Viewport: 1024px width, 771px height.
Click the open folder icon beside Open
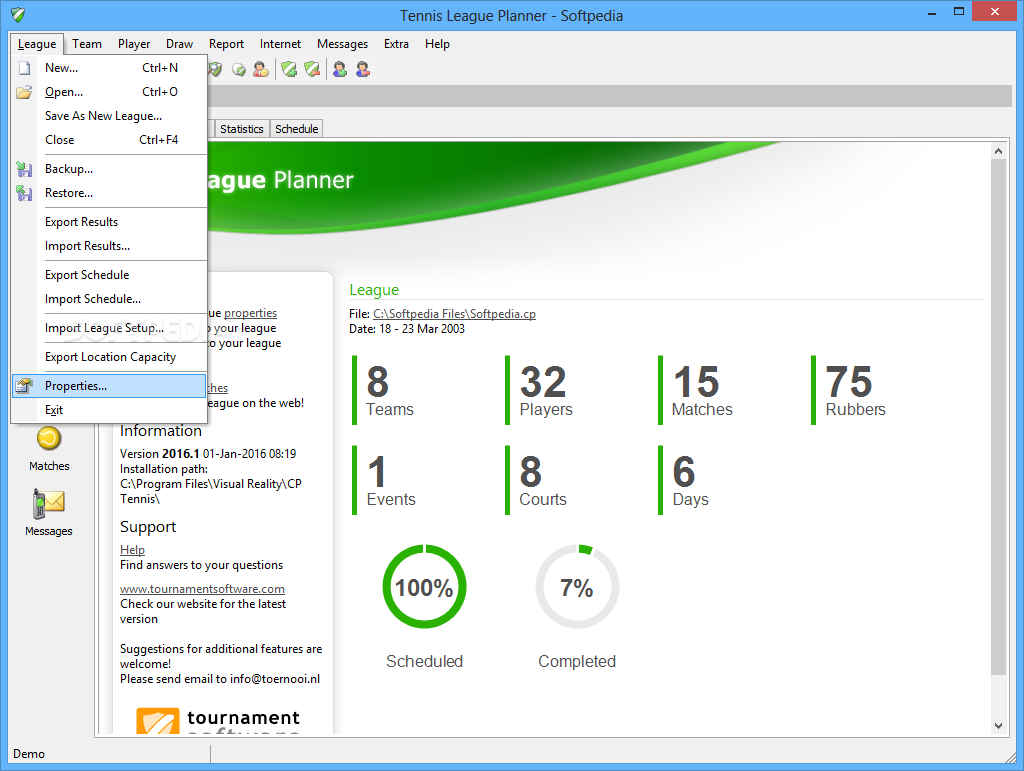[x=24, y=92]
